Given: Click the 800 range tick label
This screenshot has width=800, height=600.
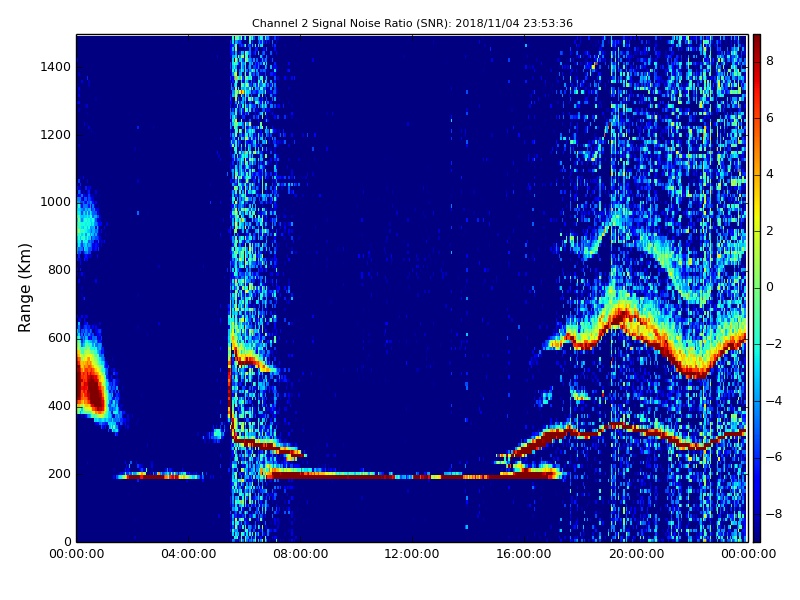Looking at the screenshot, I should coord(59,270).
